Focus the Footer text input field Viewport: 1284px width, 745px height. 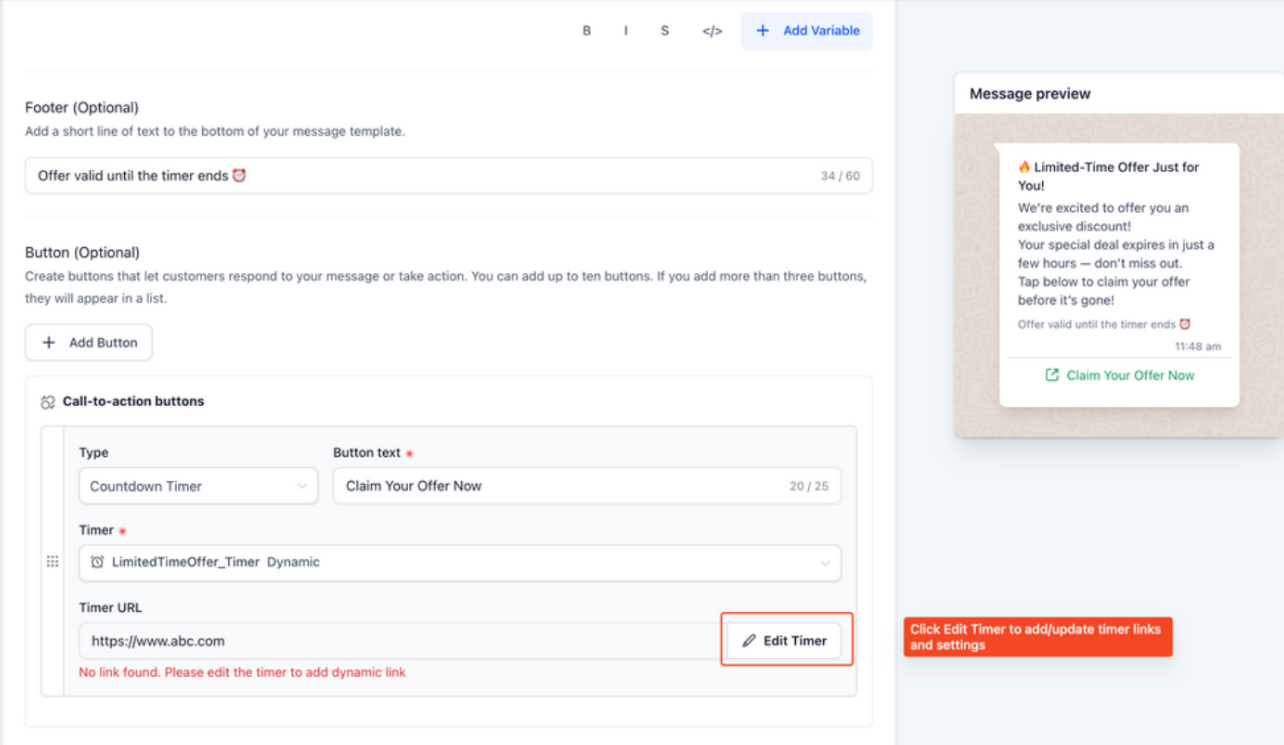tap(420, 176)
